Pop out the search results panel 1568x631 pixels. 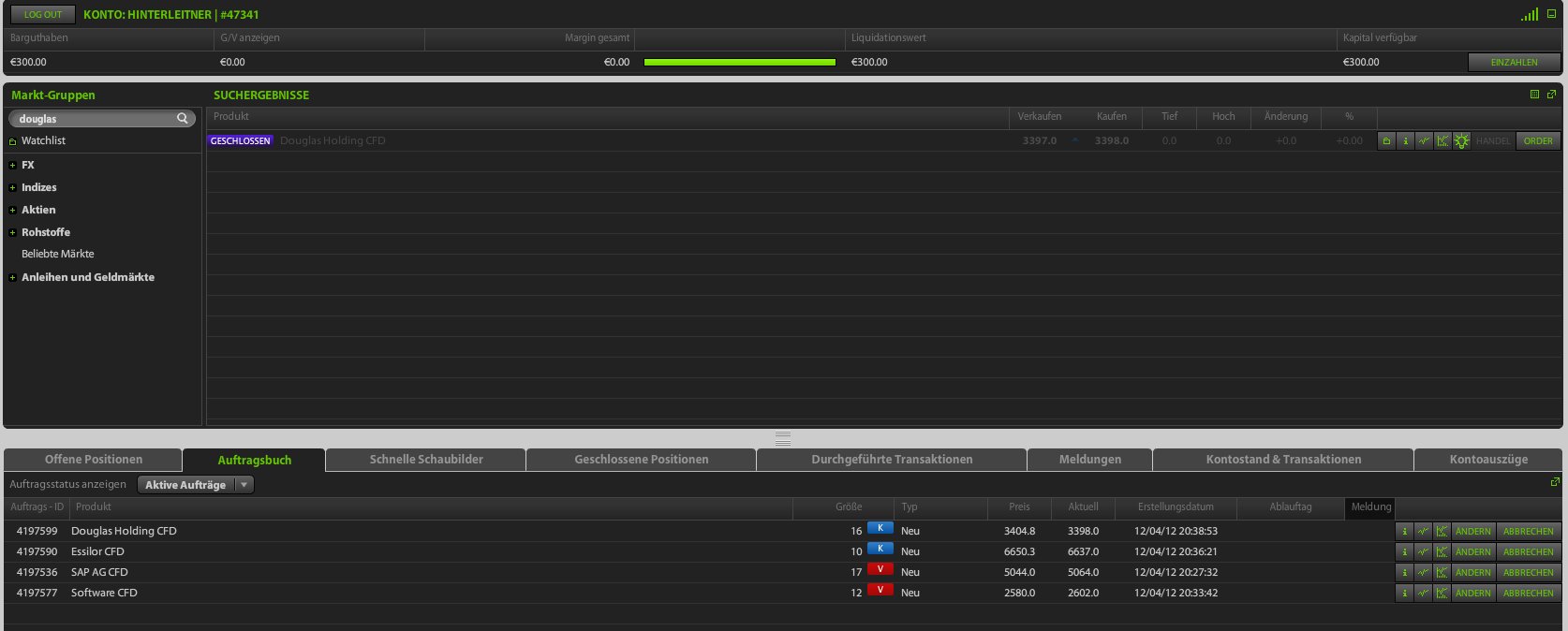1551,95
